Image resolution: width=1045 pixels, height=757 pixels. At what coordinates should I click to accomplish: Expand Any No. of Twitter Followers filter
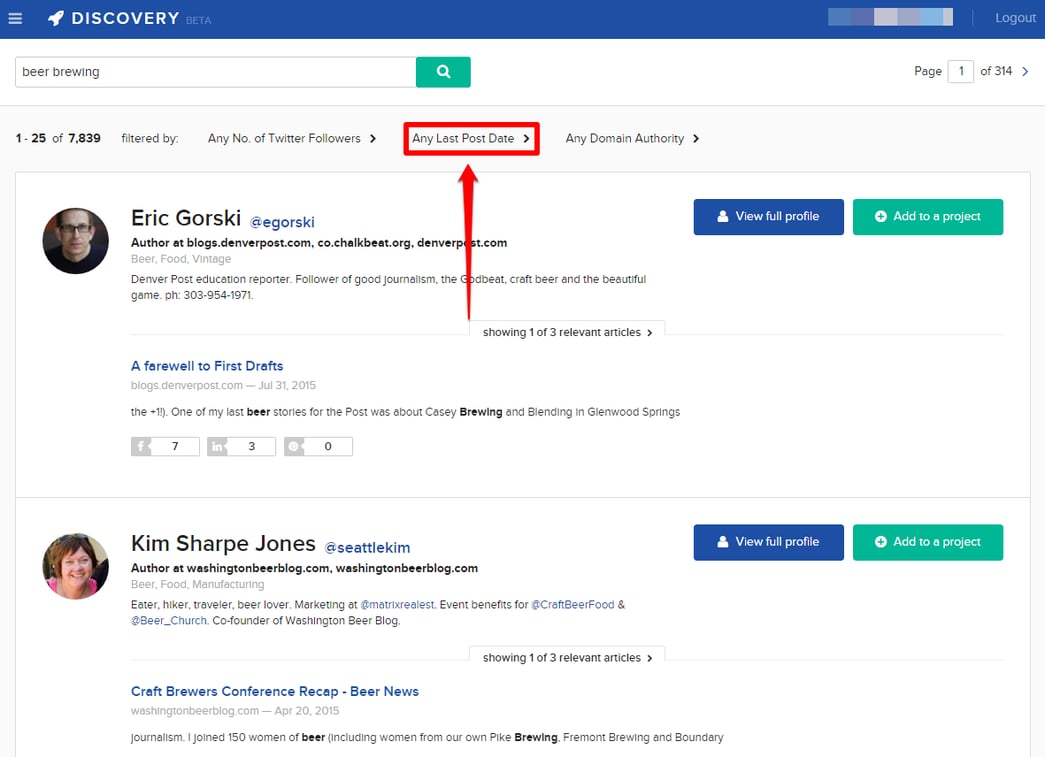[x=292, y=139]
